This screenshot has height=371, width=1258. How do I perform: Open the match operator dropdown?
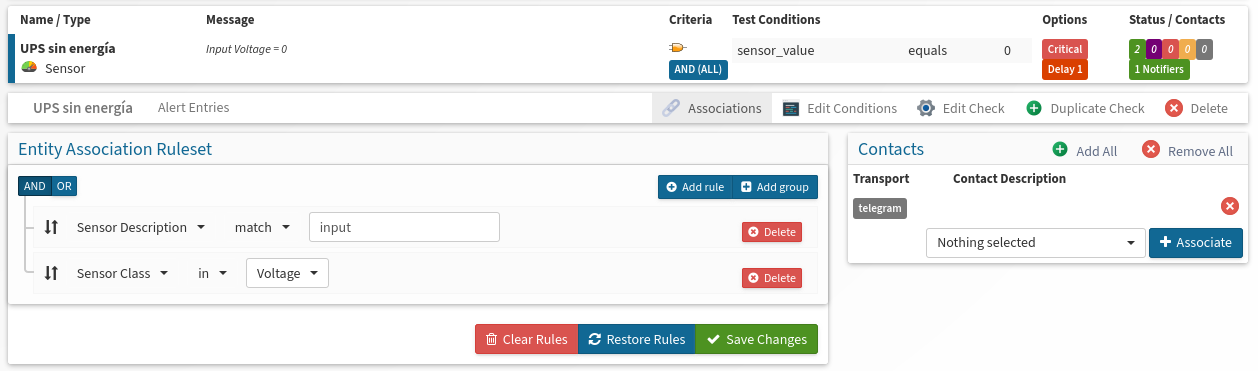coord(262,227)
